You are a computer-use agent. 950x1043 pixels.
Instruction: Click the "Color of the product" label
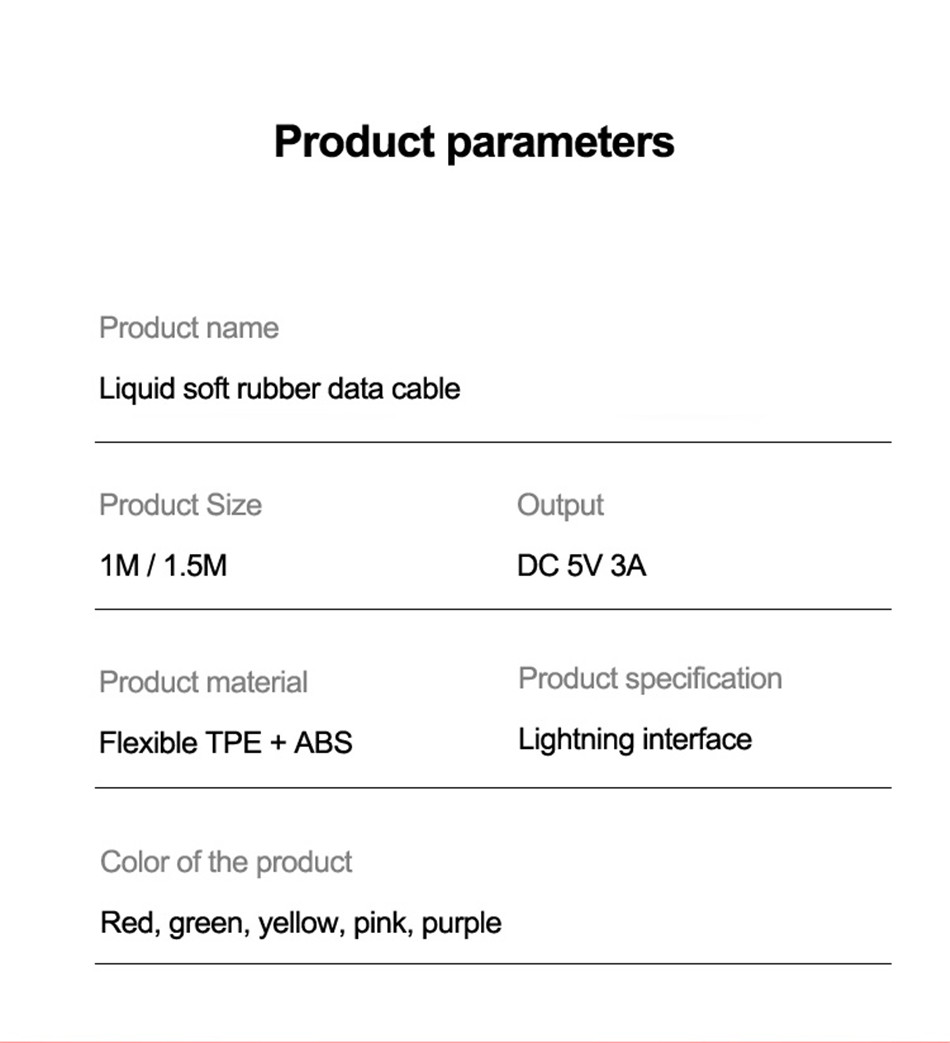pyautogui.click(x=226, y=862)
